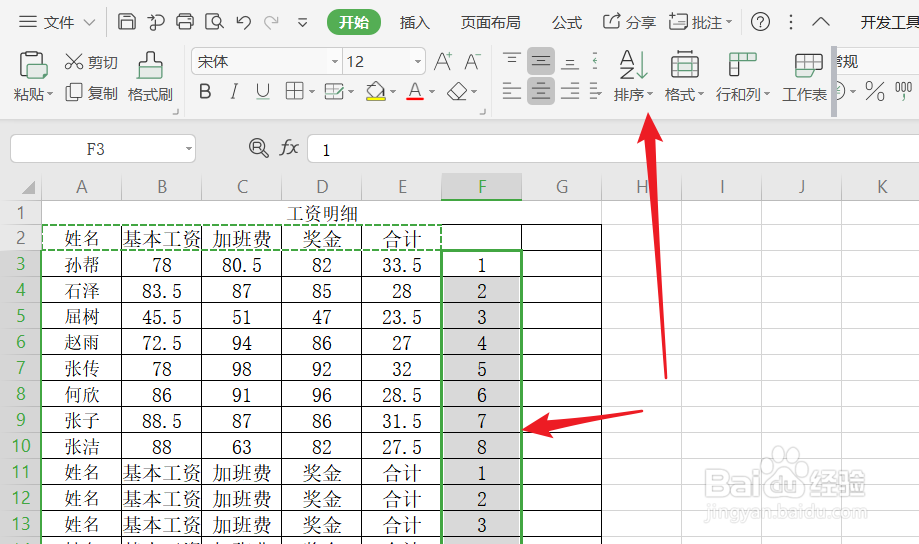This screenshot has width=919, height=544.
Task: Open the Name Box F3 dropdown
Action: pyautogui.click(x=189, y=149)
